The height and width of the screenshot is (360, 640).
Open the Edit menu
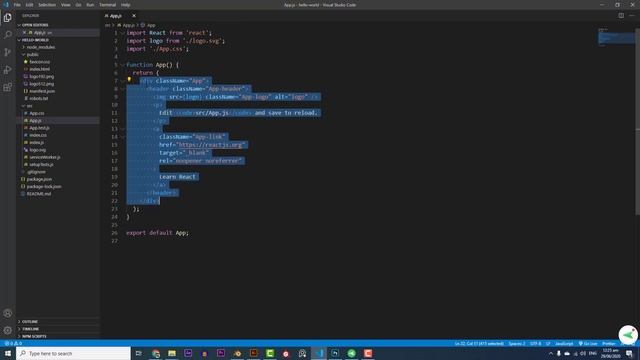(x=29, y=5)
